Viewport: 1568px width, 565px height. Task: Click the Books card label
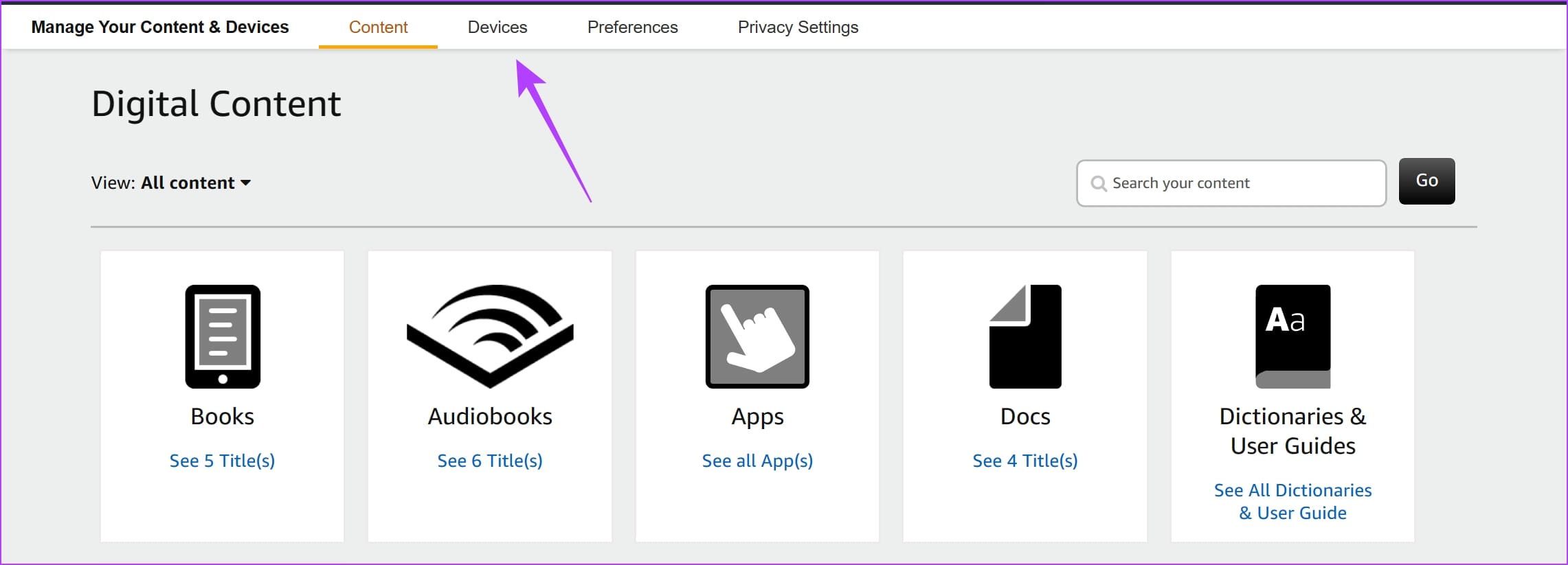pyautogui.click(x=223, y=416)
